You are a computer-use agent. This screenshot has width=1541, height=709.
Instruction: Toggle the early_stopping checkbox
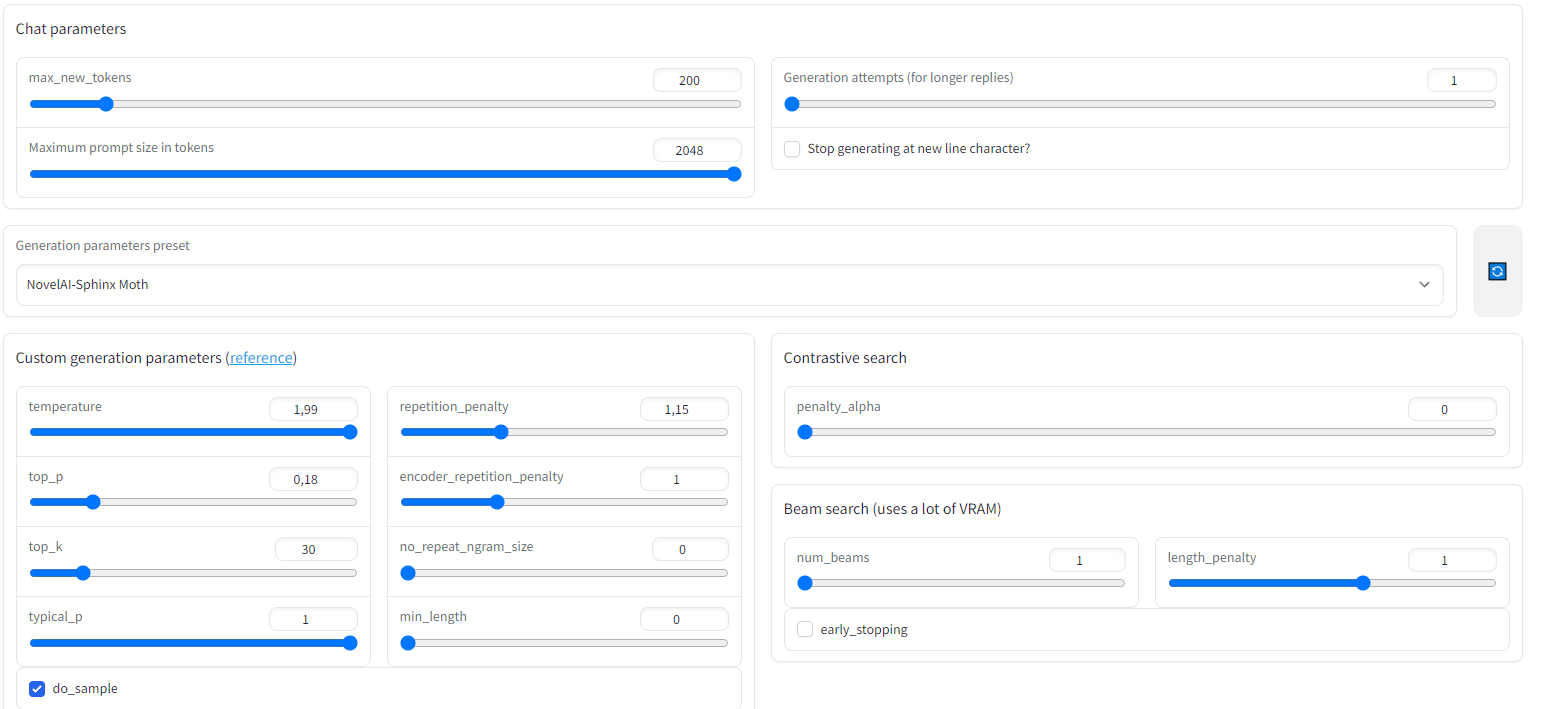point(805,629)
